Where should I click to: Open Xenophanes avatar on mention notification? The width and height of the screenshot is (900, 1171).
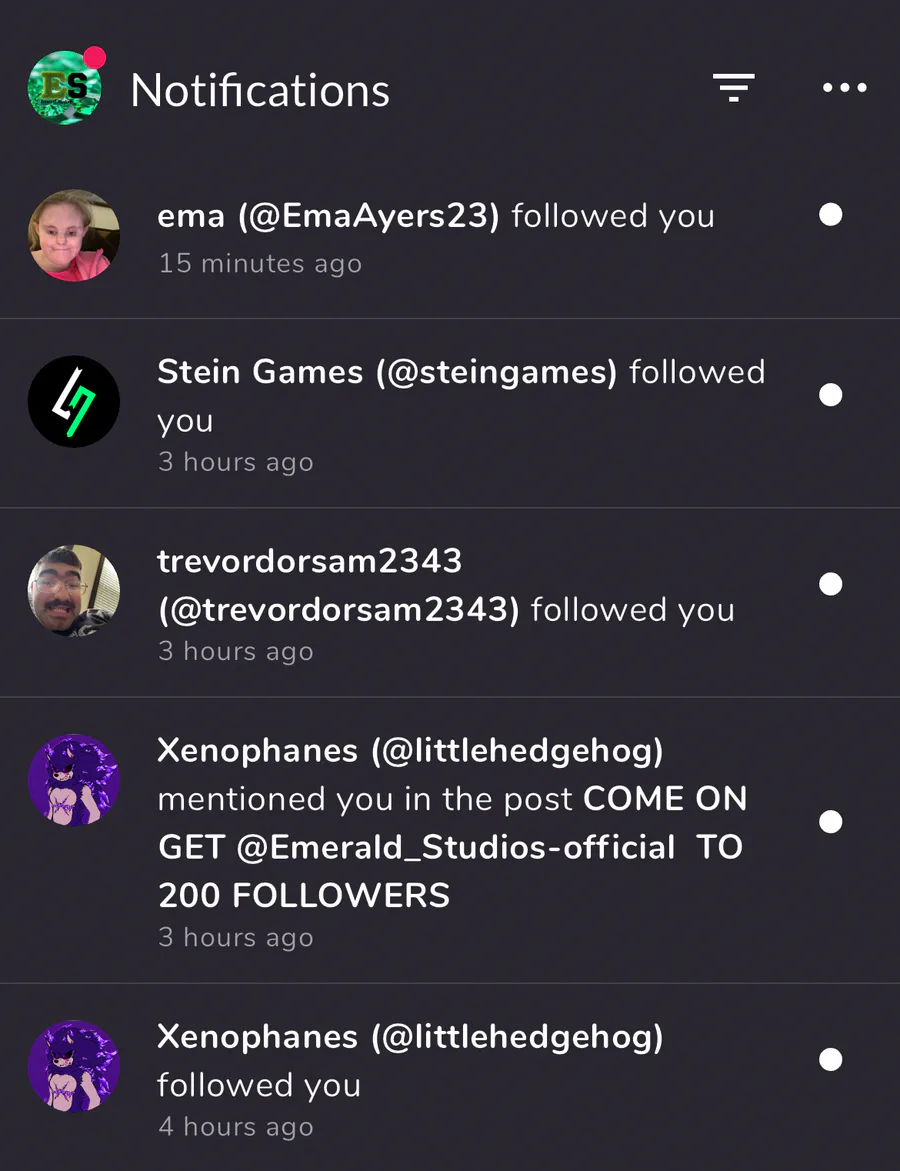[x=74, y=780]
